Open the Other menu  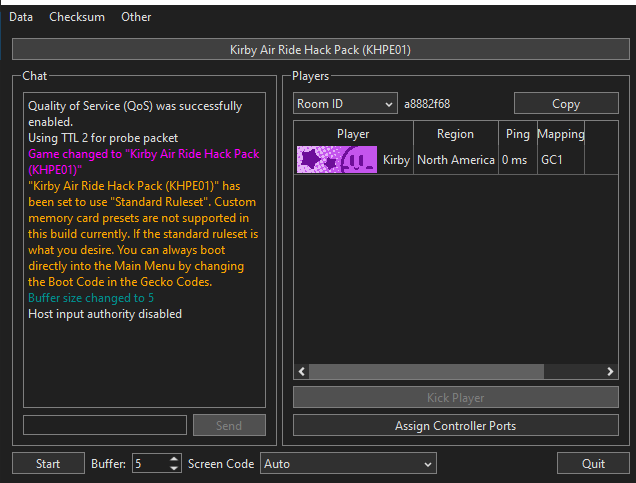click(136, 17)
